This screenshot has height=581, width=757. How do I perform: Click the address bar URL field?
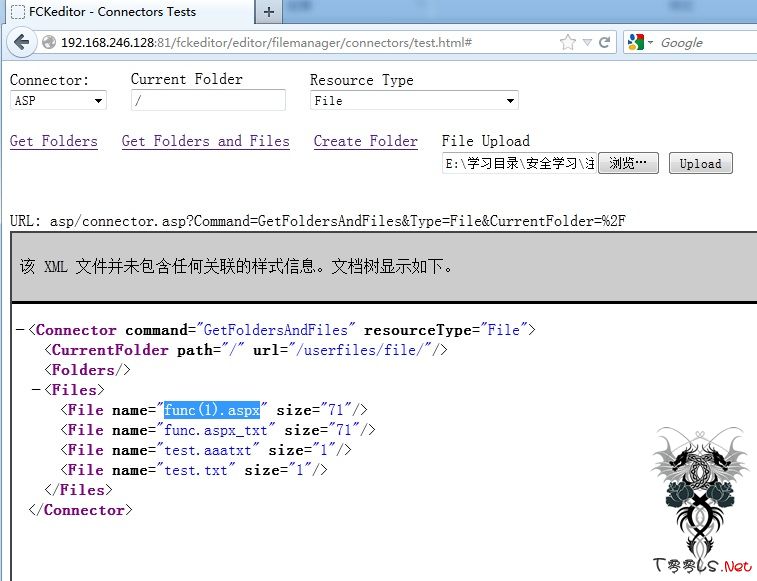[x=309, y=43]
